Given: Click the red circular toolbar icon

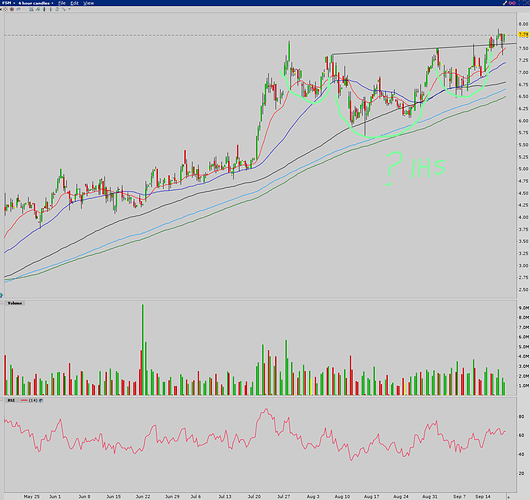Looking at the screenshot, I should (12, 9).
